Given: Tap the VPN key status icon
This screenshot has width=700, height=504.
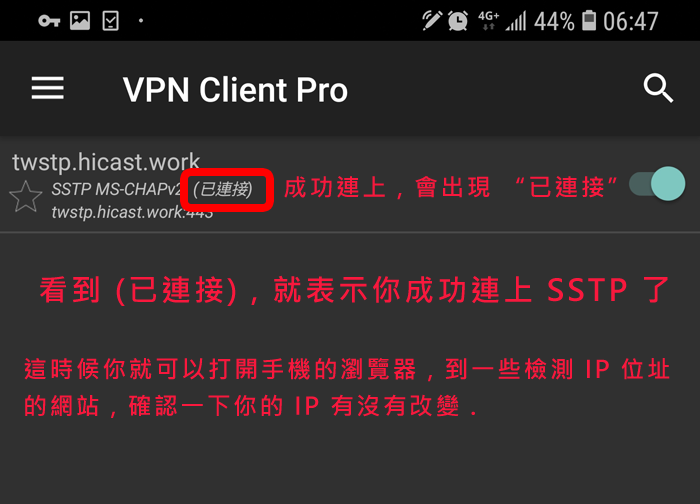Looking at the screenshot, I should pyautogui.click(x=49, y=21).
